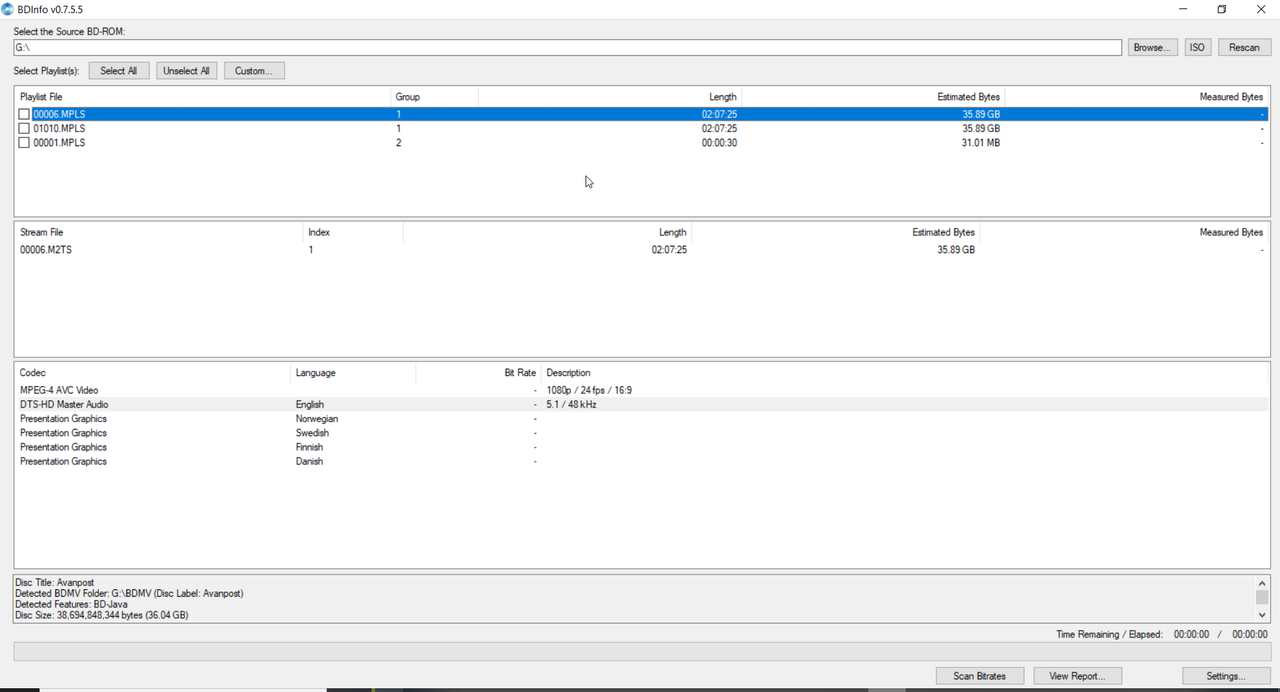Image resolution: width=1280 pixels, height=692 pixels.
Task: Open View Report...
Action: pos(1077,676)
